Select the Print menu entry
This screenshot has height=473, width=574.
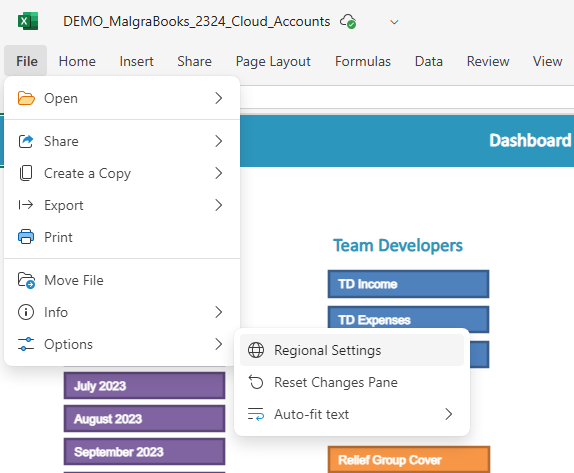122,237
